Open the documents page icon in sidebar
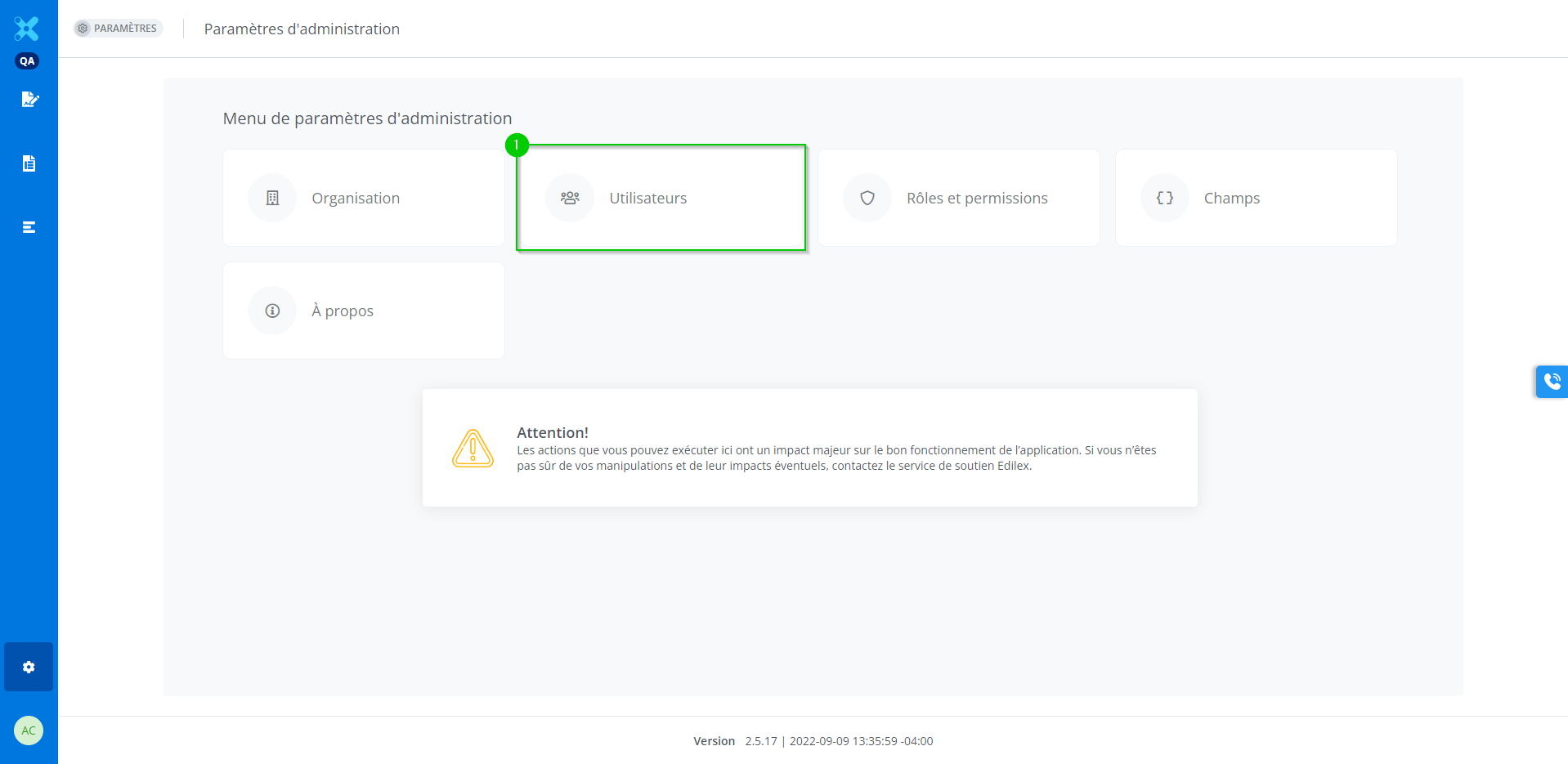The height and width of the screenshot is (764, 1568). (x=29, y=163)
